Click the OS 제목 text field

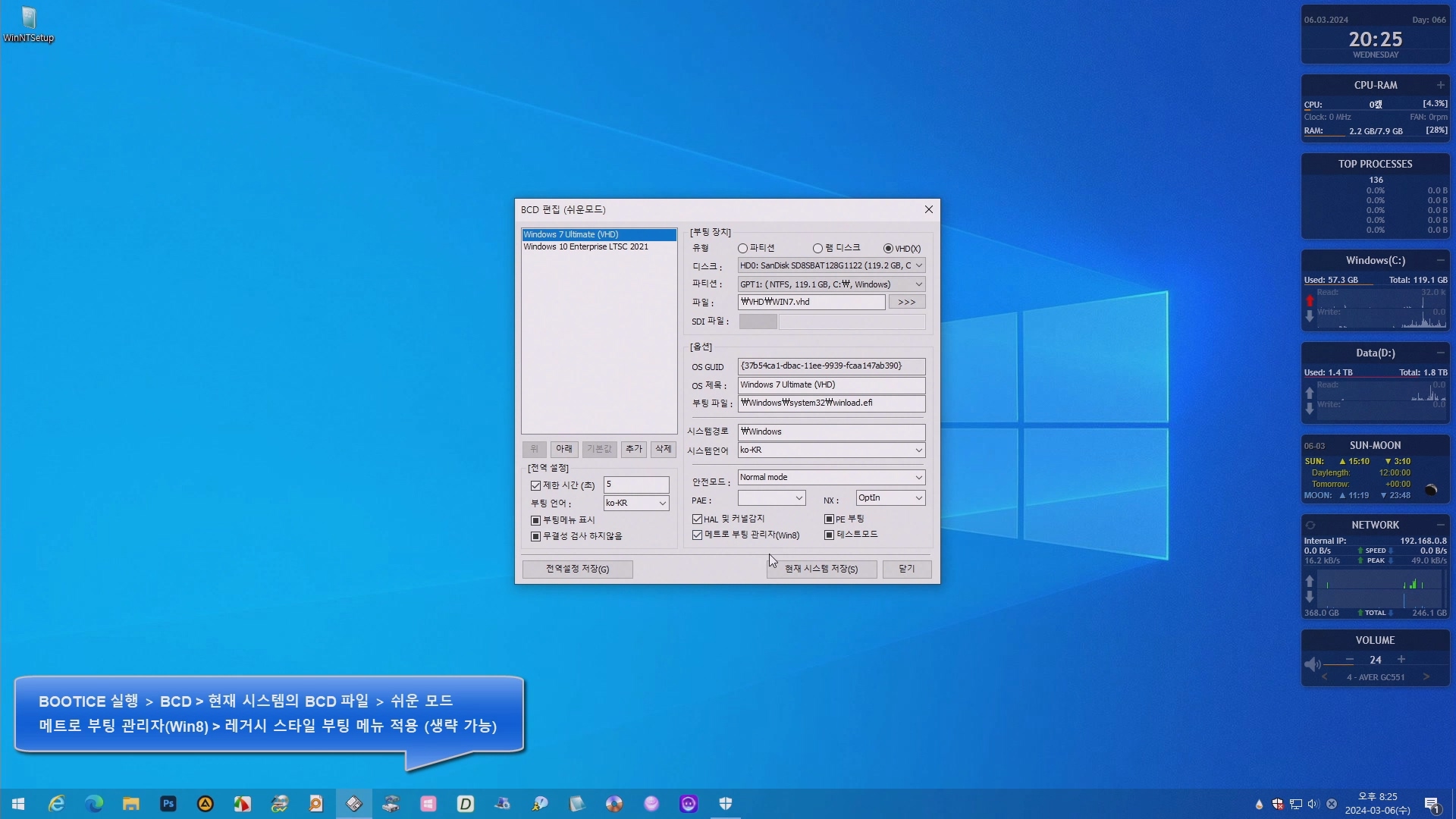click(x=831, y=385)
